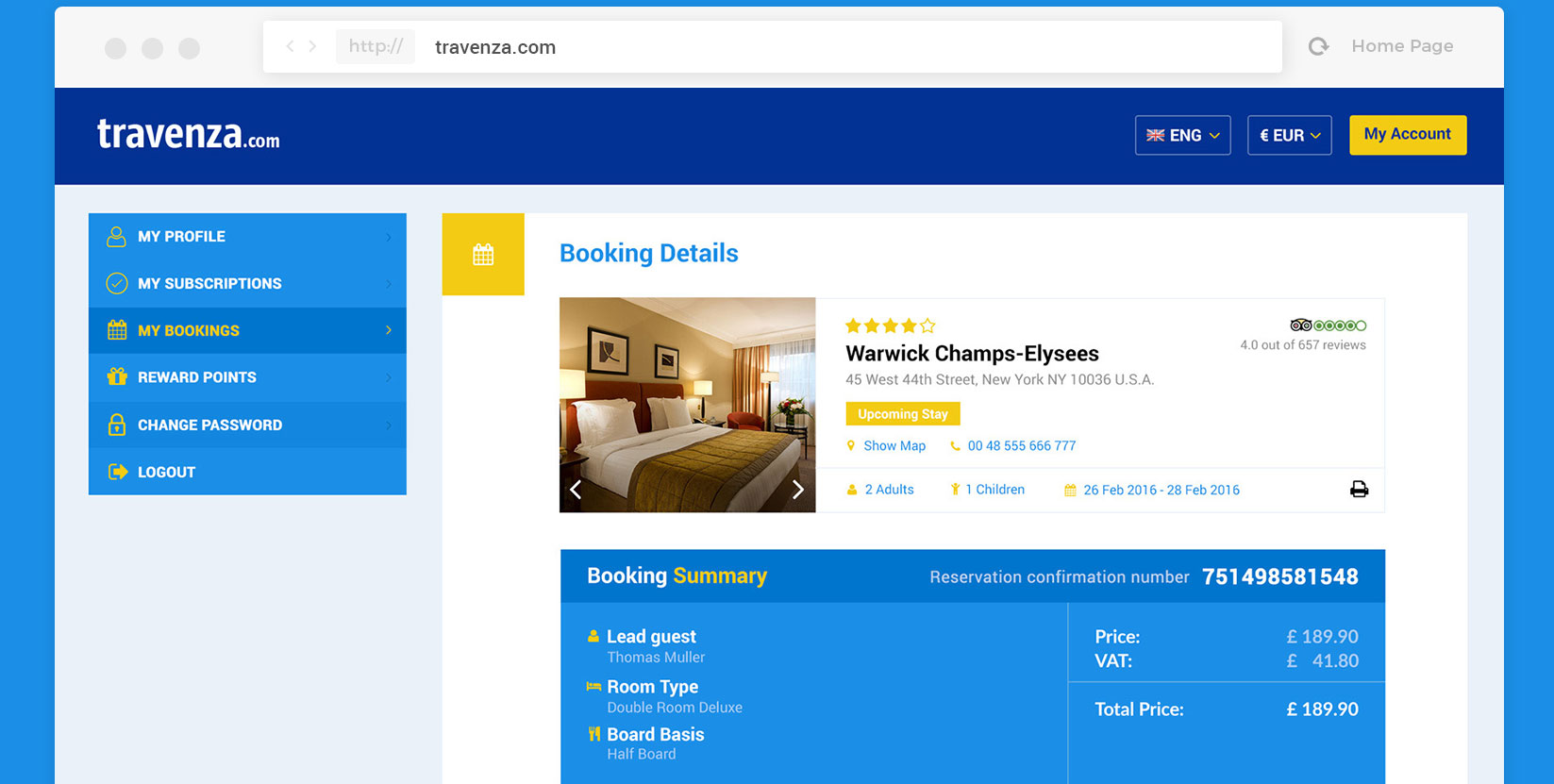Click phone number 00 48 555 666 777

coord(1022,446)
